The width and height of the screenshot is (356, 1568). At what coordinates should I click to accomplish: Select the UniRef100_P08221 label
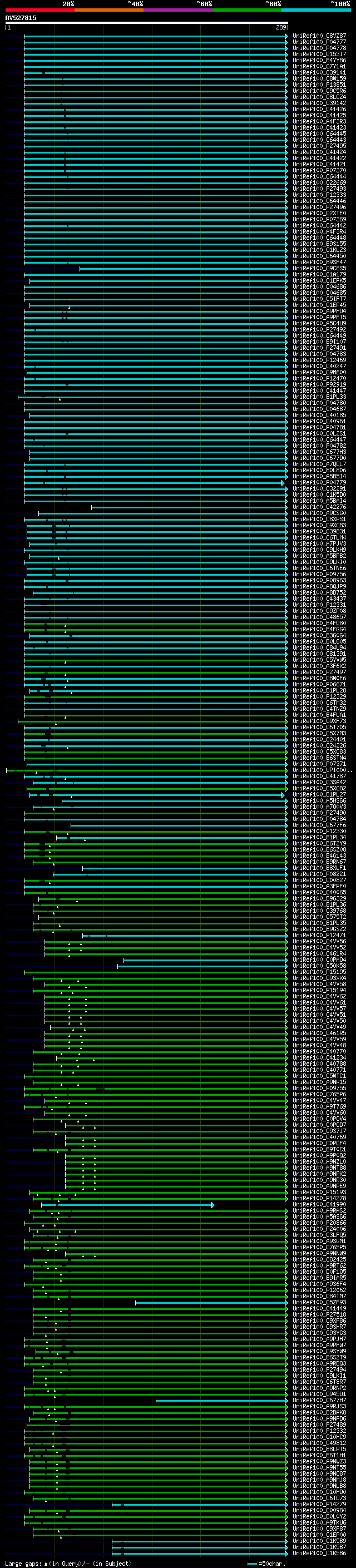319,874
